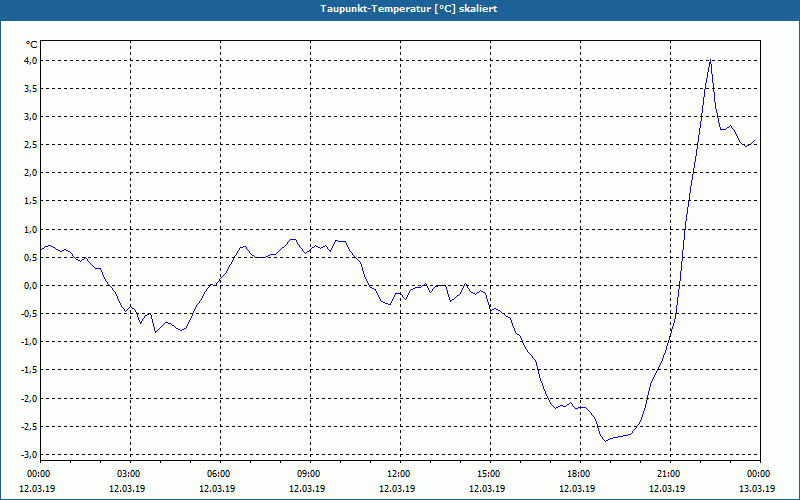
Task: Select the 2,5 y-axis label
Action: [31, 145]
